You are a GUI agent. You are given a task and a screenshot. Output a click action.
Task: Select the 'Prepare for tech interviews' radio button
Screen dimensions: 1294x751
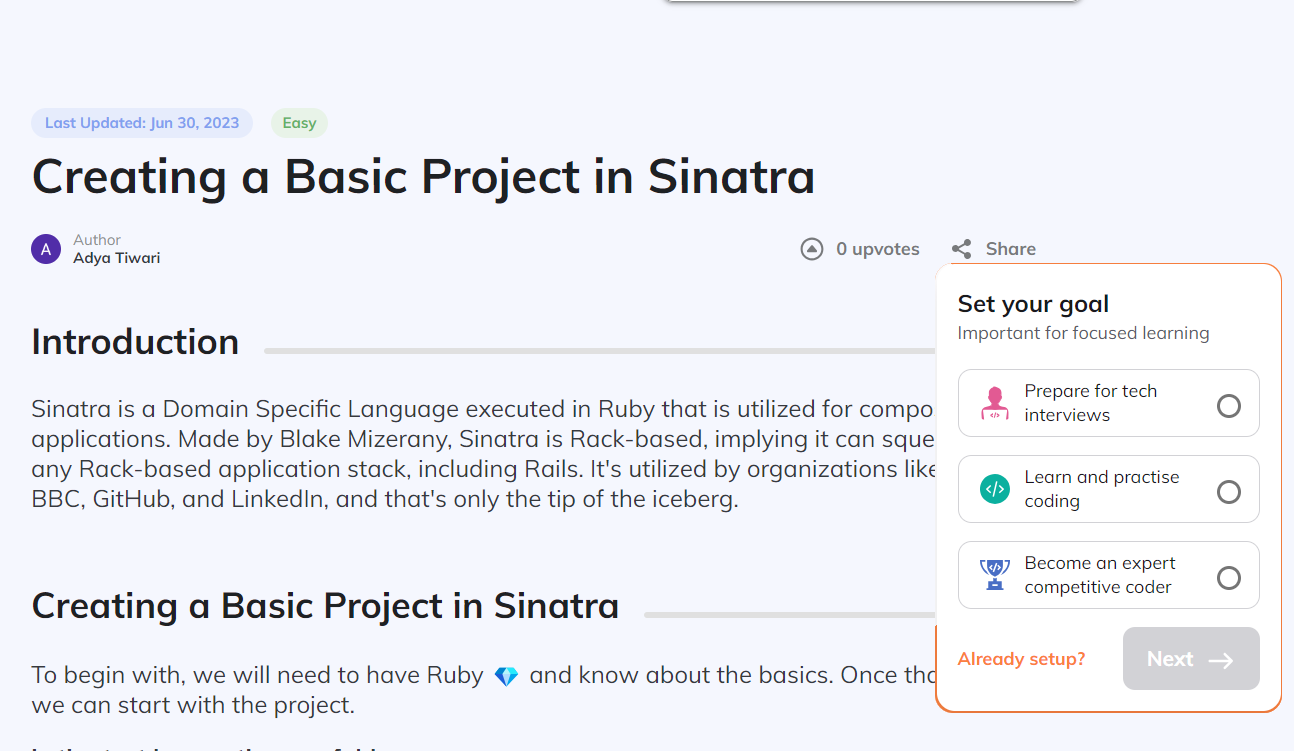coord(1228,405)
